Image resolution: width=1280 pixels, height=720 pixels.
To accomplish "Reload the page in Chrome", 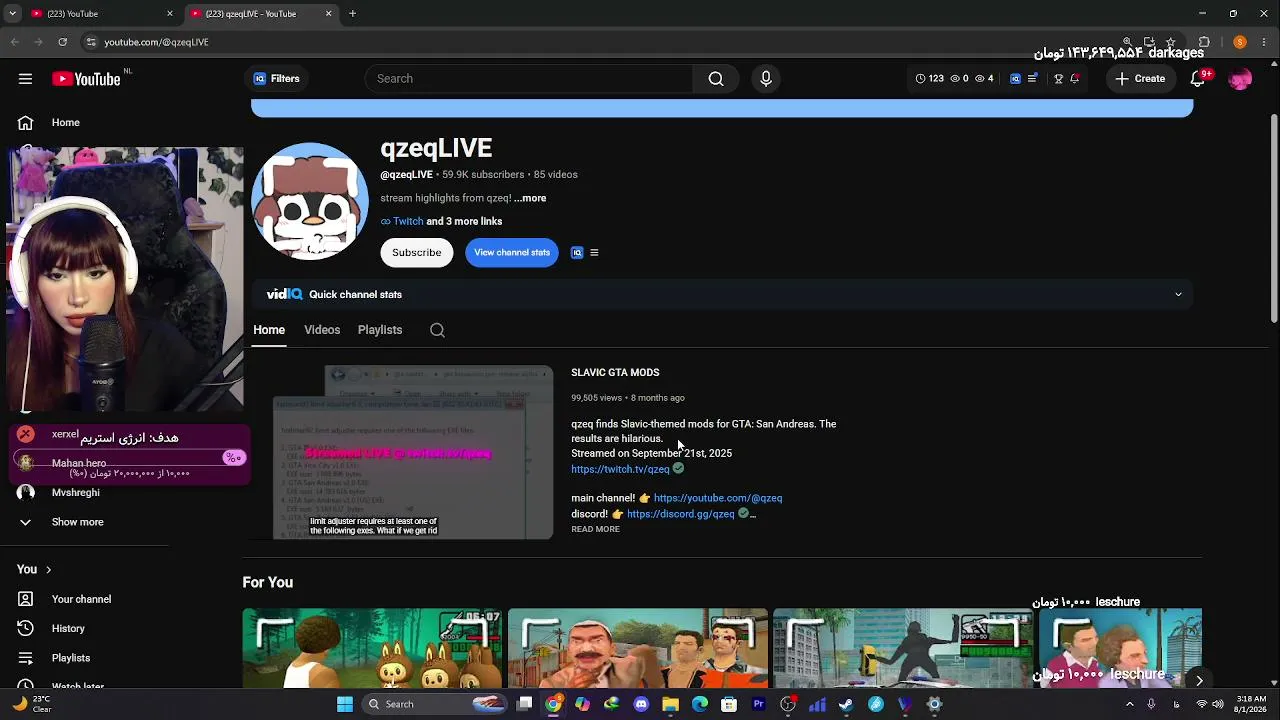I will [x=62, y=42].
